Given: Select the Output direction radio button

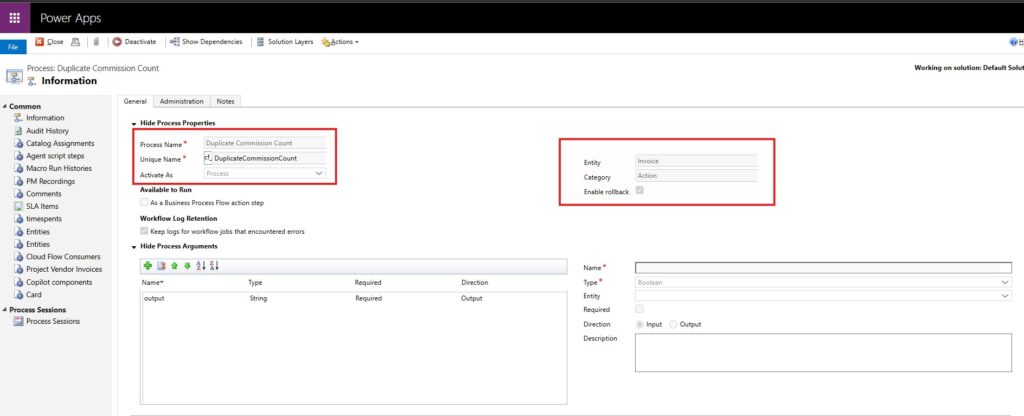Looking at the screenshot, I should click(673, 324).
